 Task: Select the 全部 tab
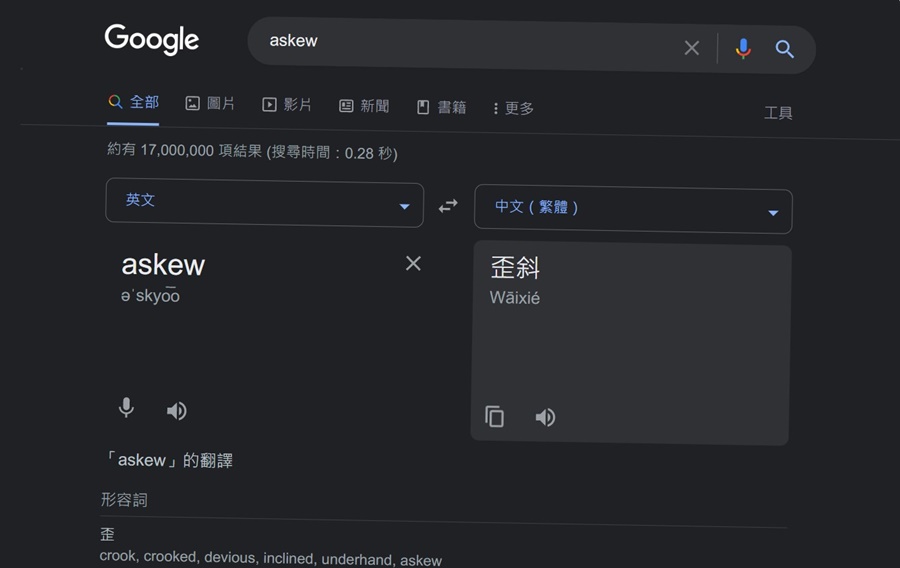133,102
